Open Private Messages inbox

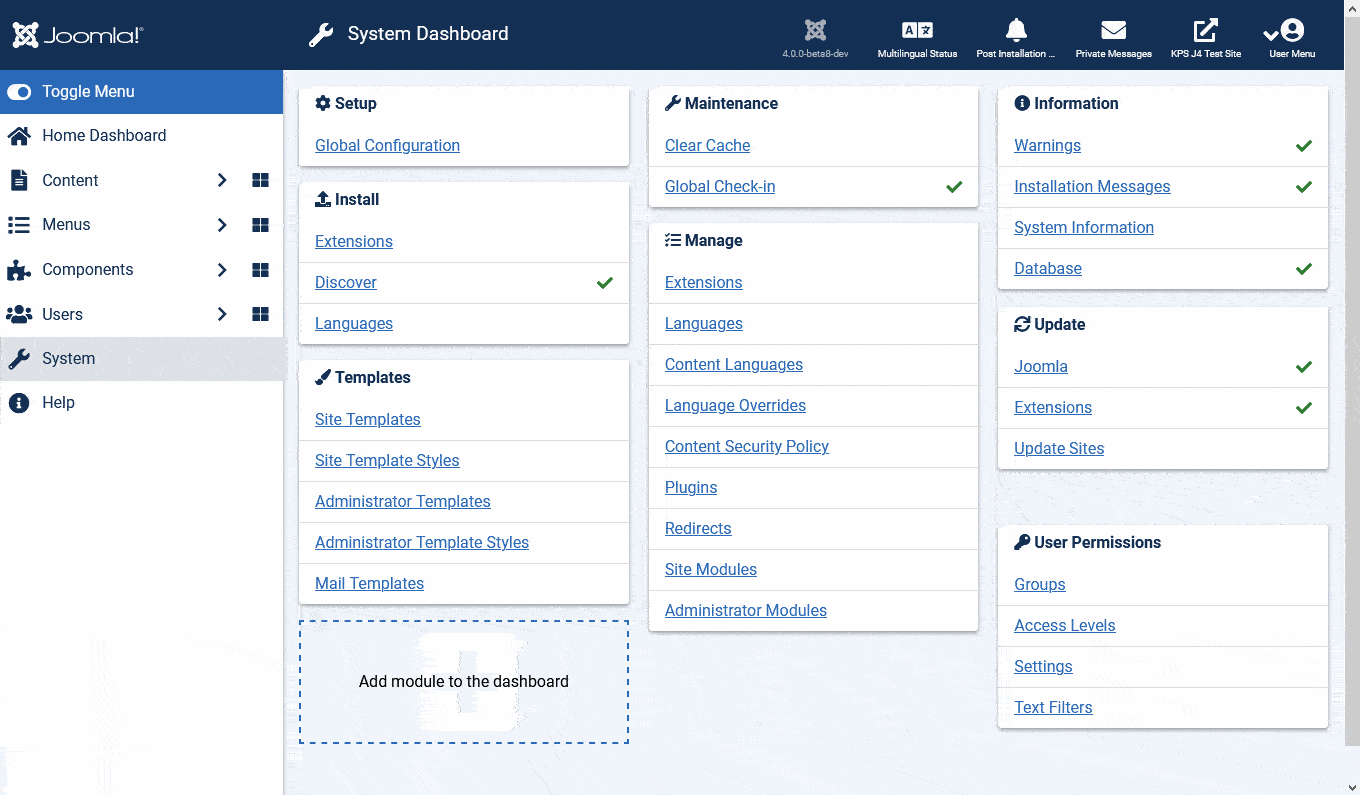point(1113,35)
